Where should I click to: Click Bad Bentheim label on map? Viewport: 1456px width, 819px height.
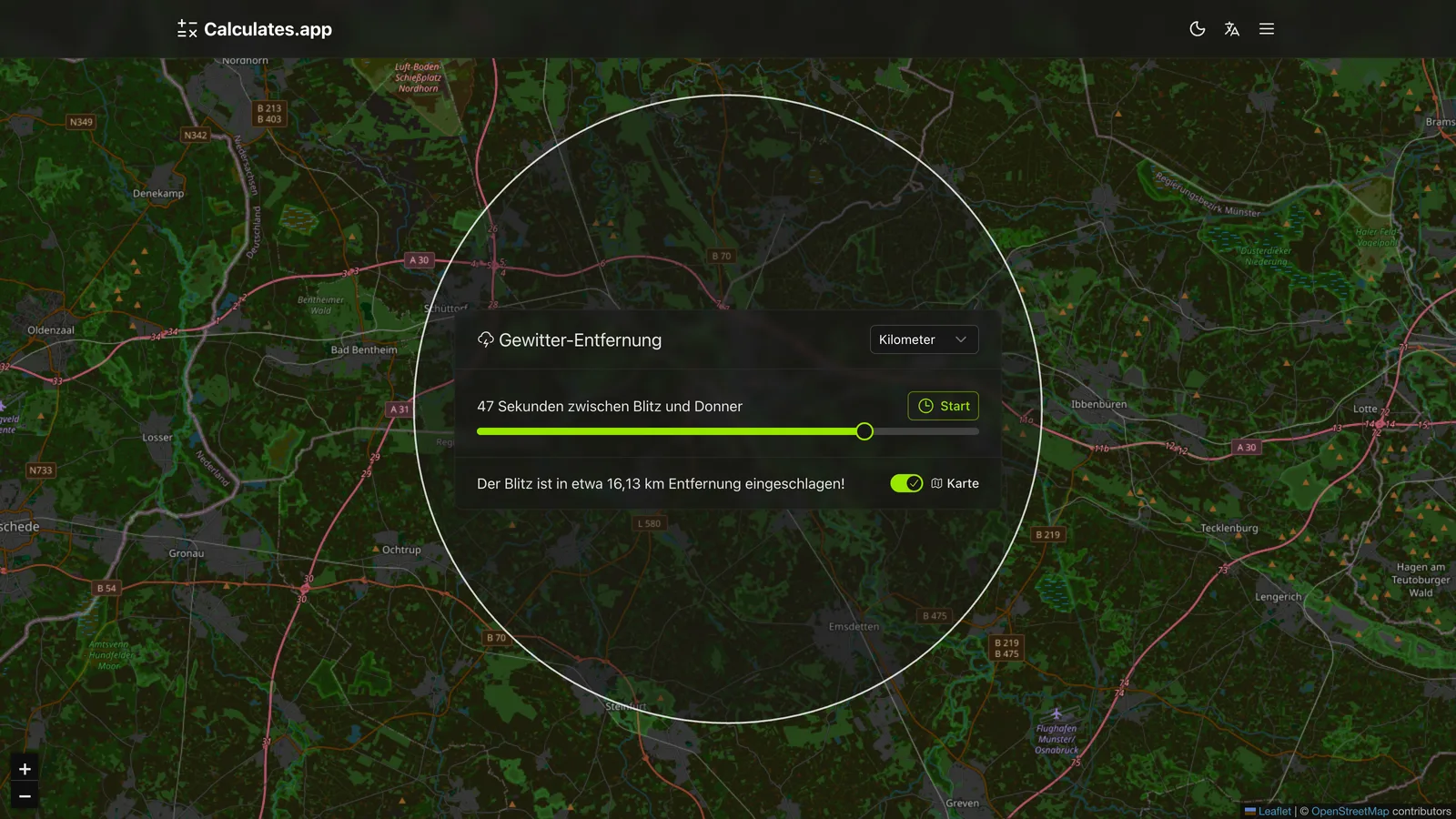coord(364,349)
